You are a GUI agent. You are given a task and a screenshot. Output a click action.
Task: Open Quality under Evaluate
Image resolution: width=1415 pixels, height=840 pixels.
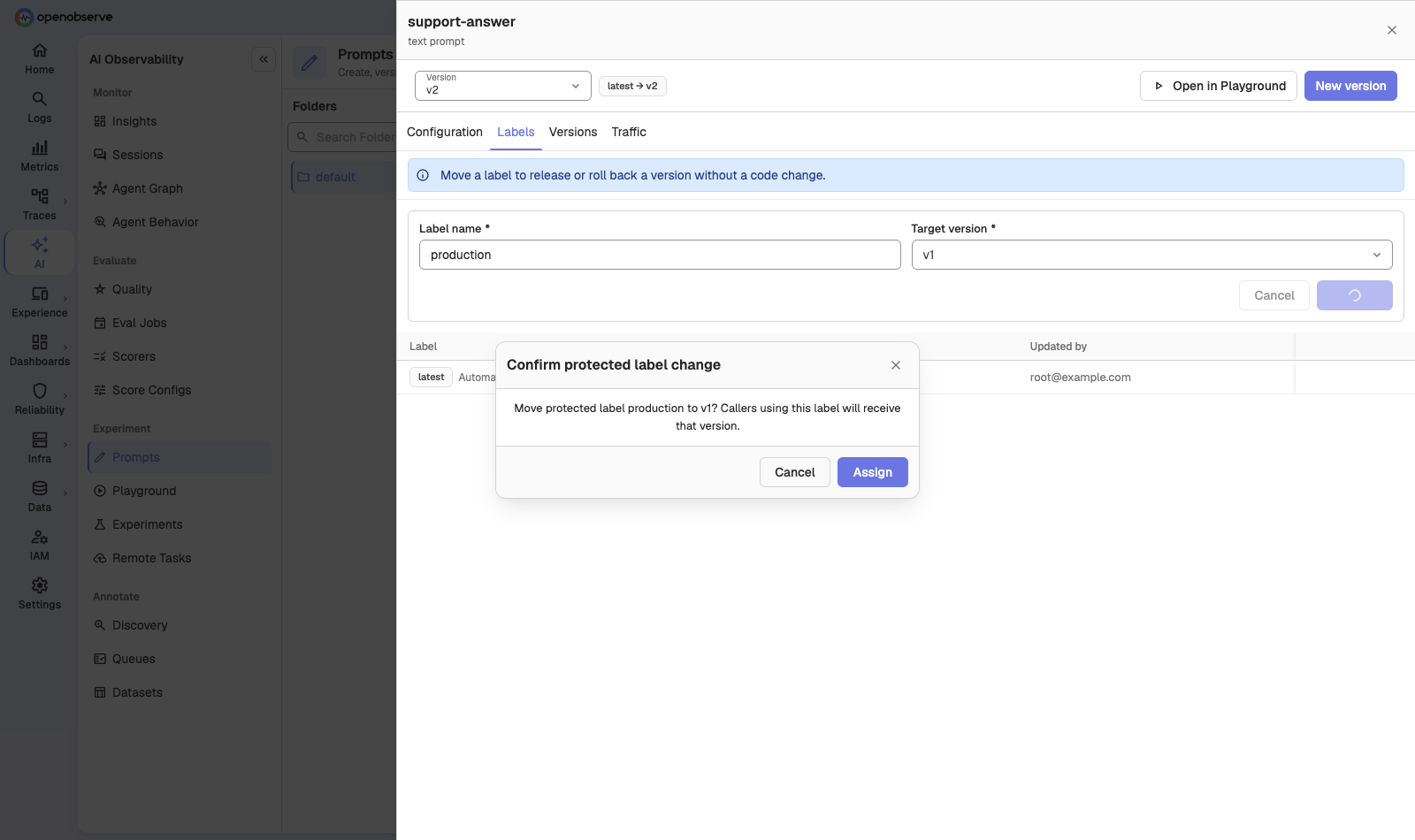point(180,289)
